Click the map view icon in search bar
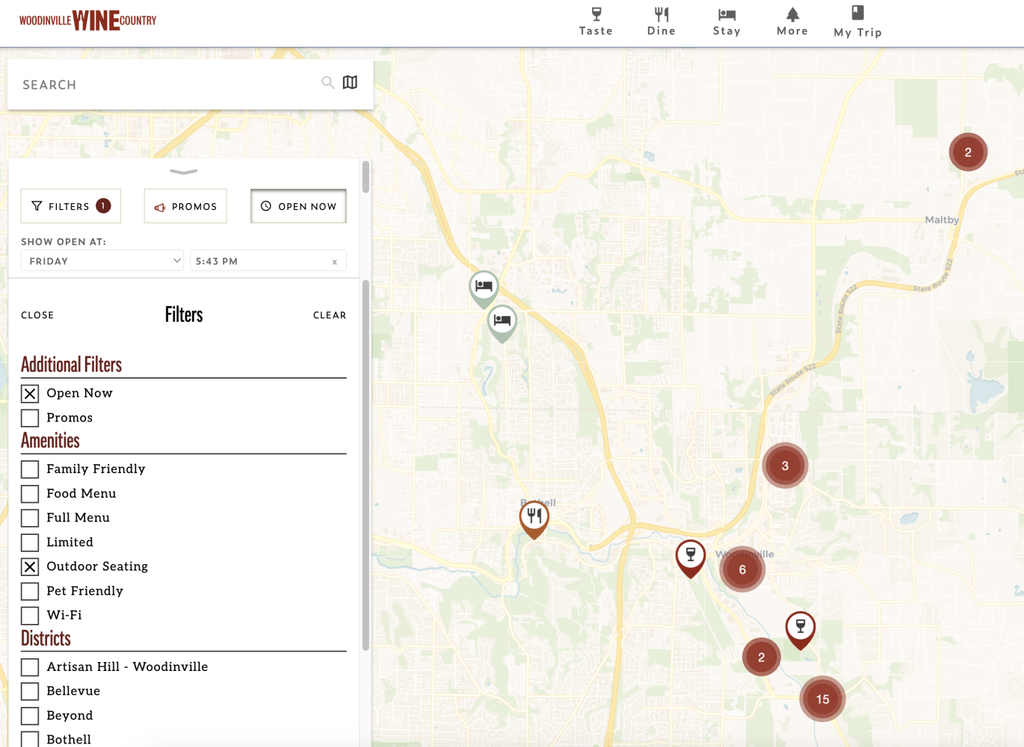The width and height of the screenshot is (1024, 747). coord(350,83)
